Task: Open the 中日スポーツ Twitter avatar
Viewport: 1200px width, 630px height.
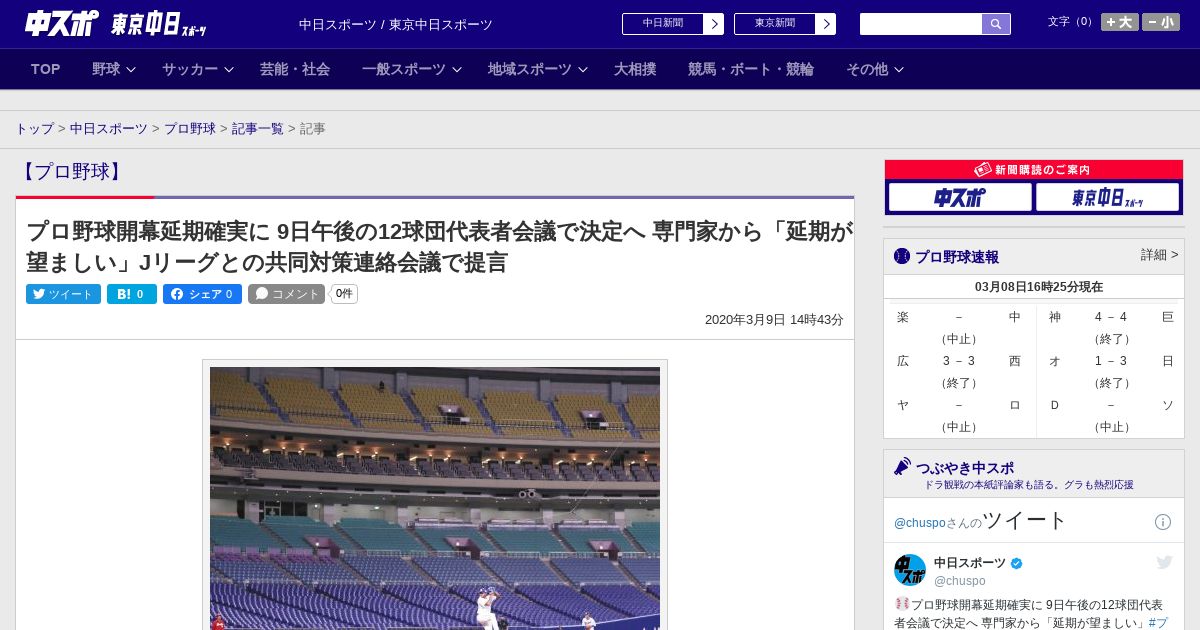Action: [x=910, y=570]
